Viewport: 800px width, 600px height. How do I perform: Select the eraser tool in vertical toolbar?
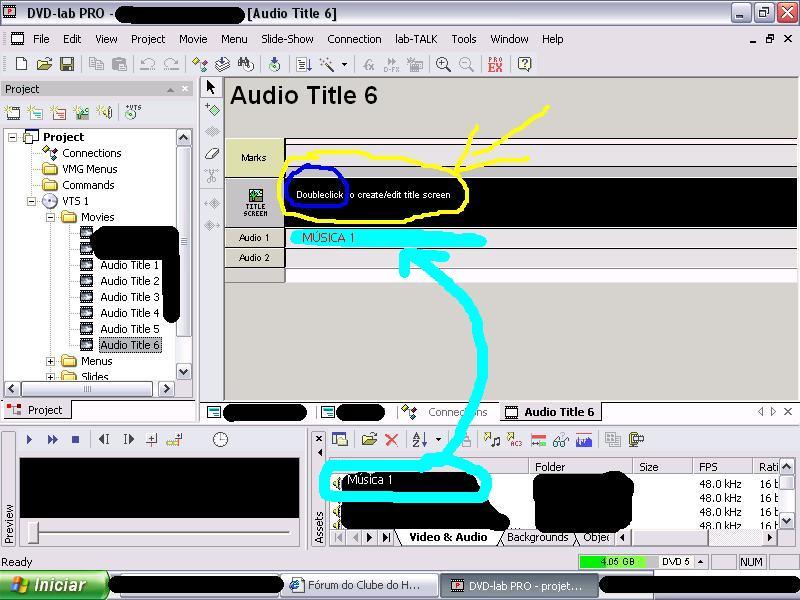[x=212, y=153]
